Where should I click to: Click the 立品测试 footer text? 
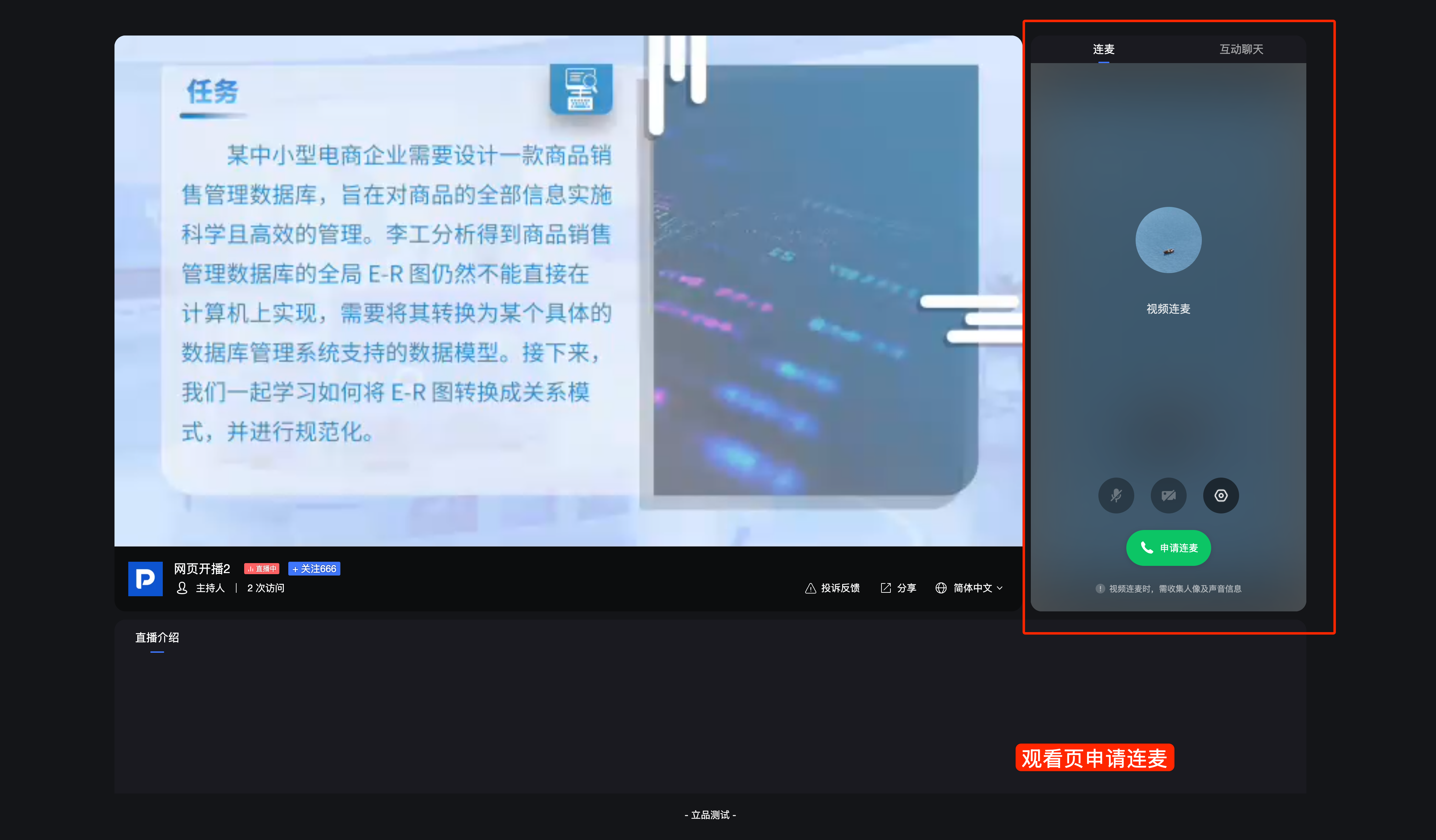tap(710, 815)
